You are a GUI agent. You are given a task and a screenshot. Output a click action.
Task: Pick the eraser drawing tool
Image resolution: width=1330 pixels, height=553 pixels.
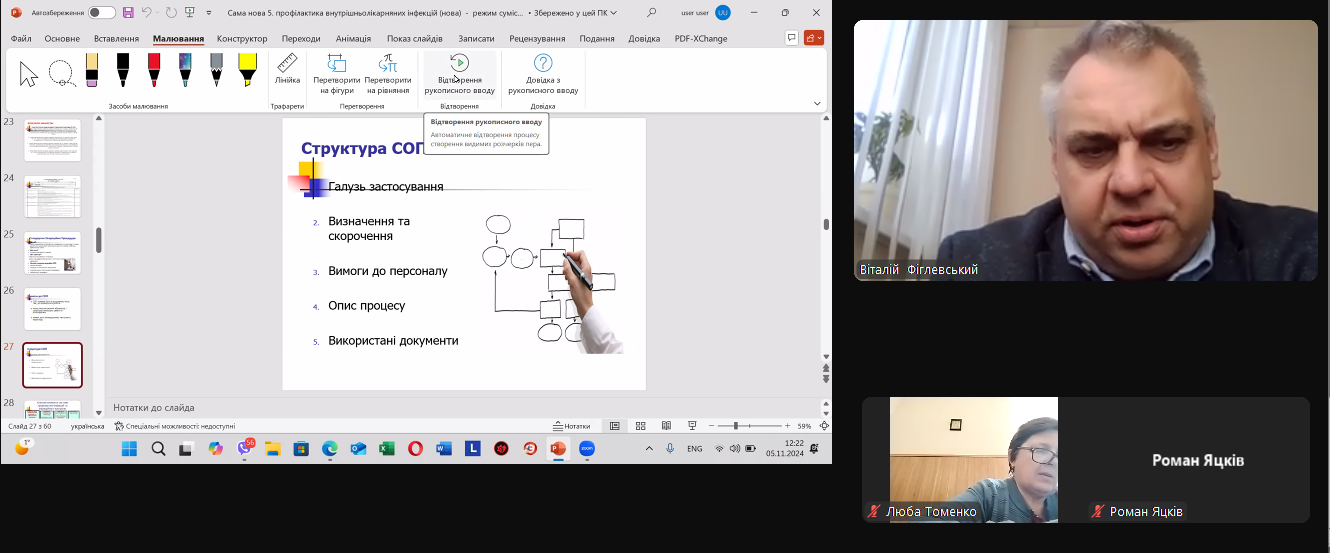[91, 71]
